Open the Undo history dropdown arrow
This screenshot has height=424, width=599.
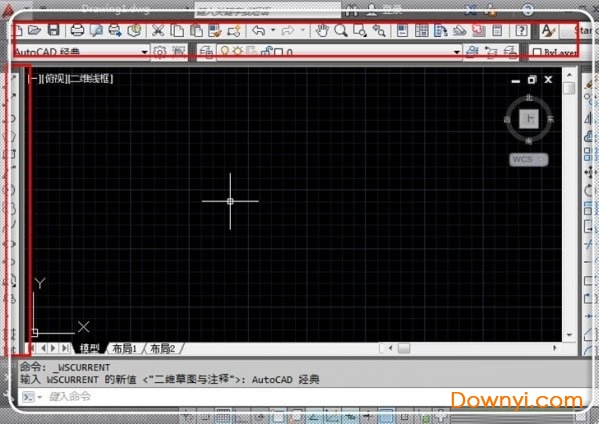click(x=273, y=30)
